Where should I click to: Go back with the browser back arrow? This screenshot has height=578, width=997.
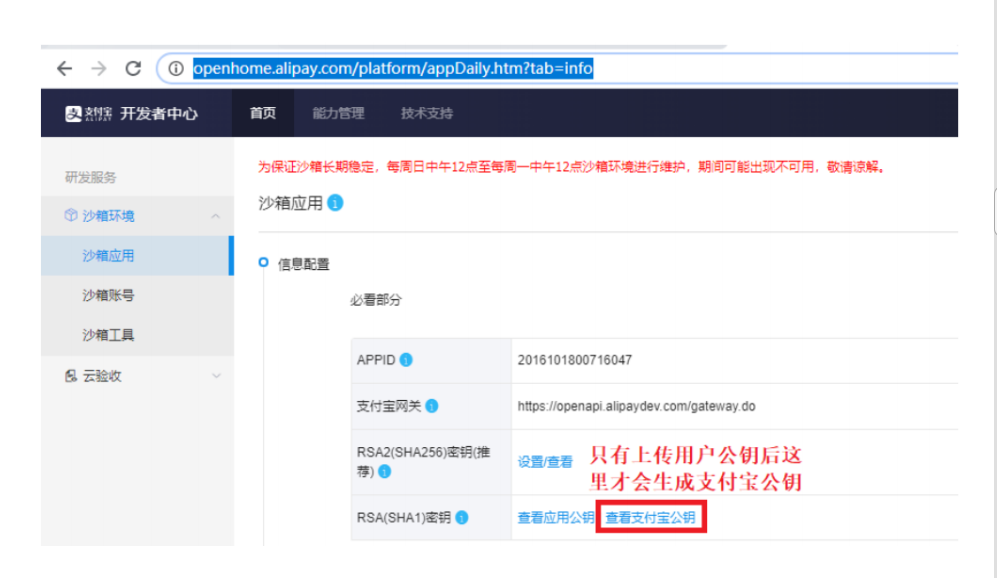tap(64, 68)
